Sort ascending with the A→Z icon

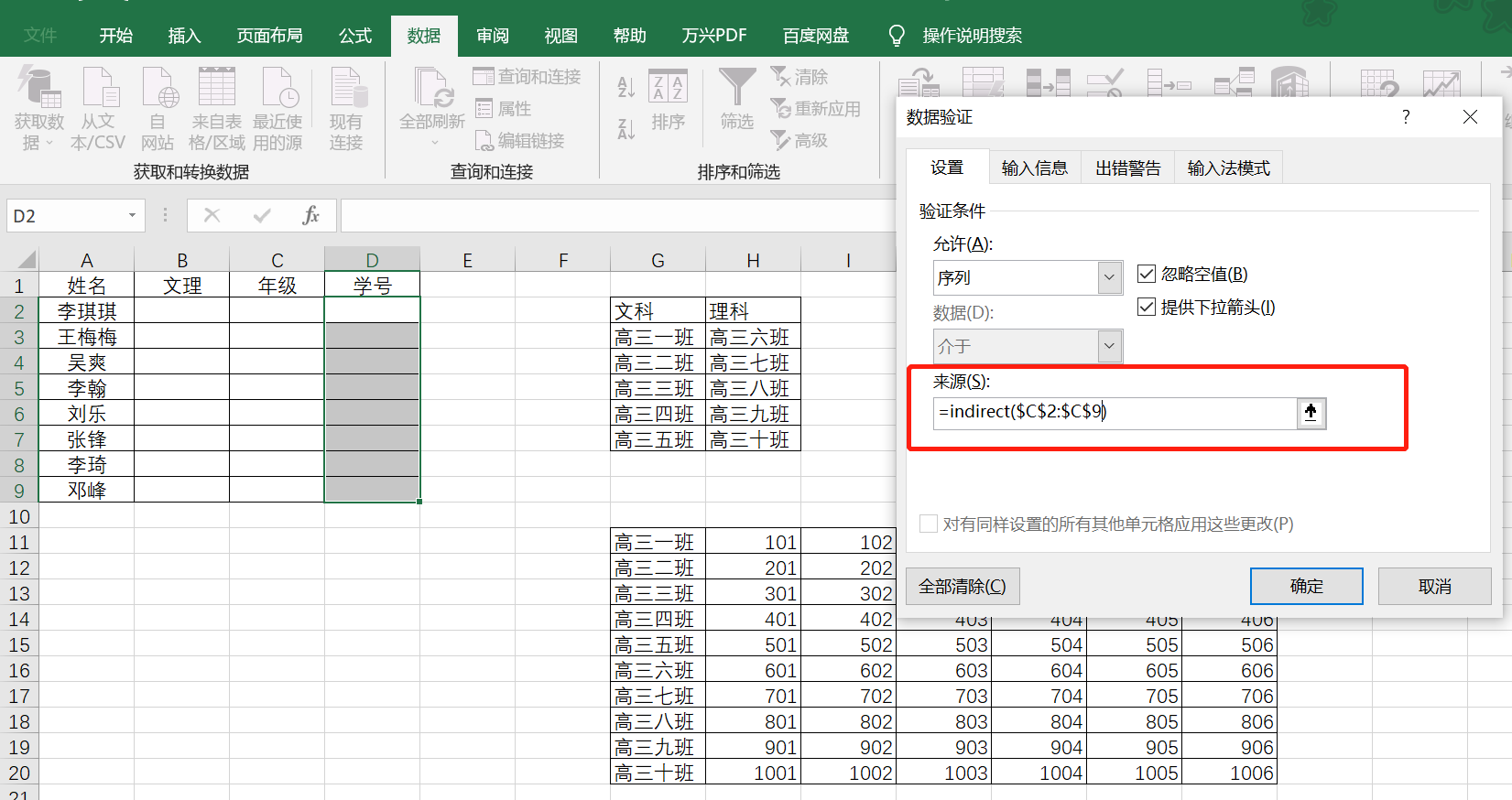pos(626,87)
